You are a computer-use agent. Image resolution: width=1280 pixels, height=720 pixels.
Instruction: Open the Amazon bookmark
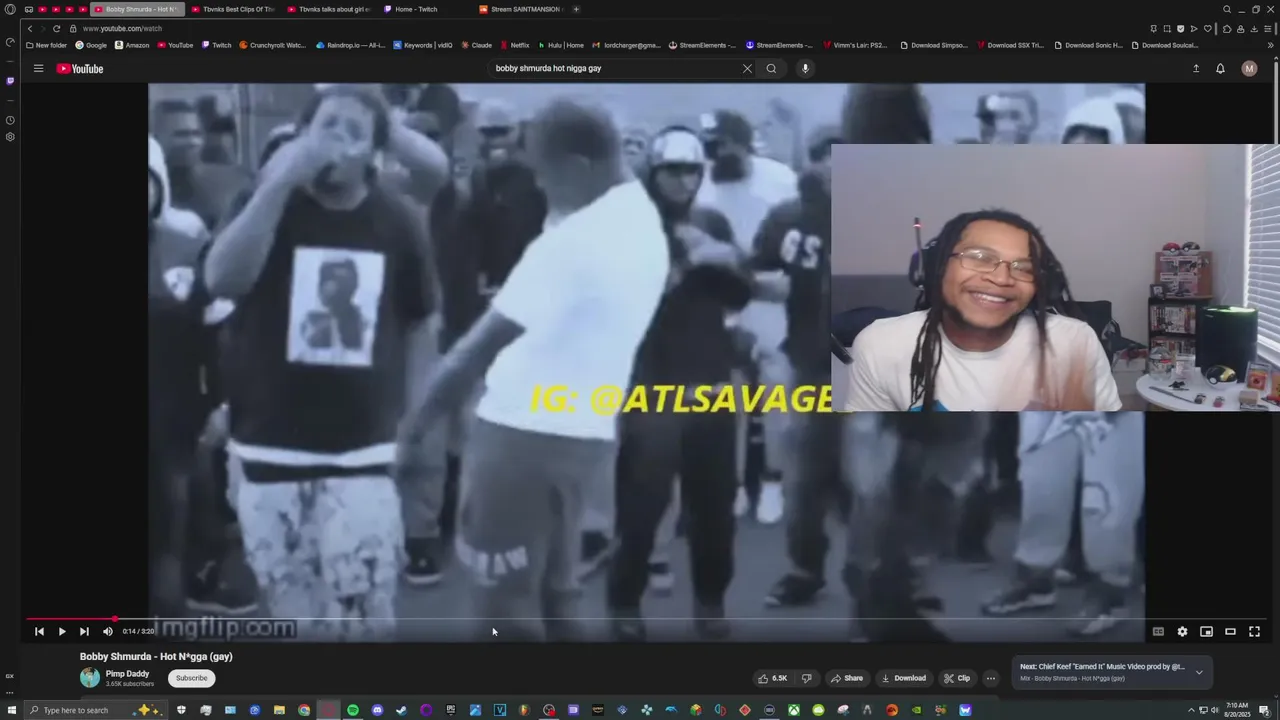coord(132,45)
